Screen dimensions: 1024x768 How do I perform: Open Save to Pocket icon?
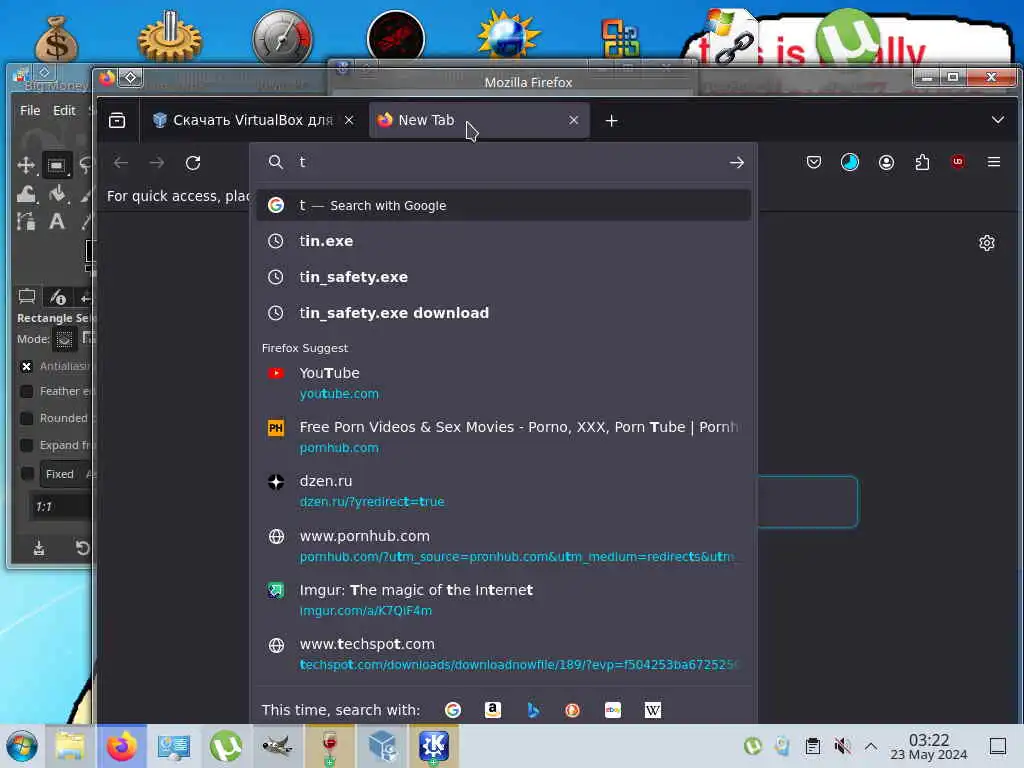(814, 162)
